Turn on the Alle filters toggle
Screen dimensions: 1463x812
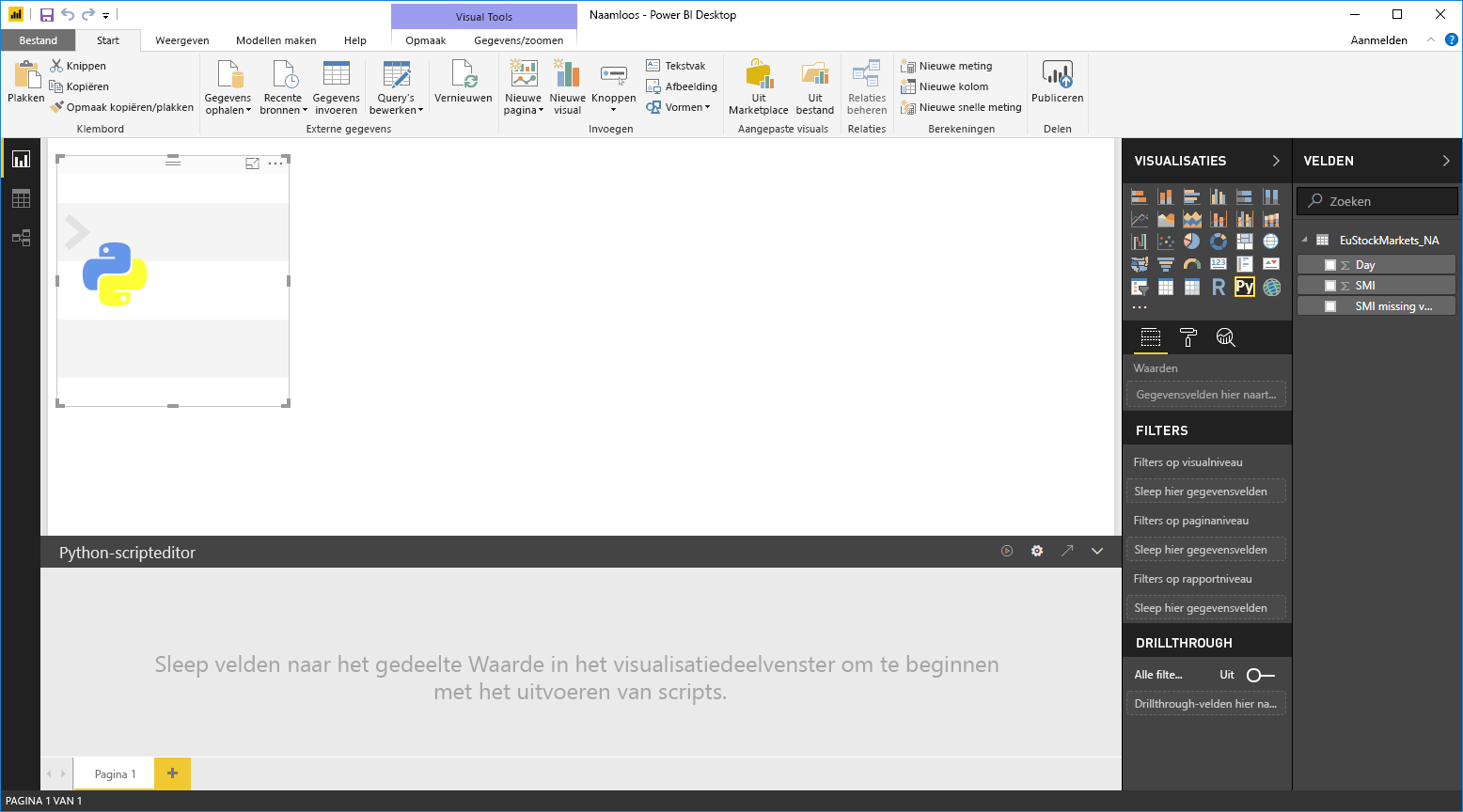pyautogui.click(x=1261, y=675)
